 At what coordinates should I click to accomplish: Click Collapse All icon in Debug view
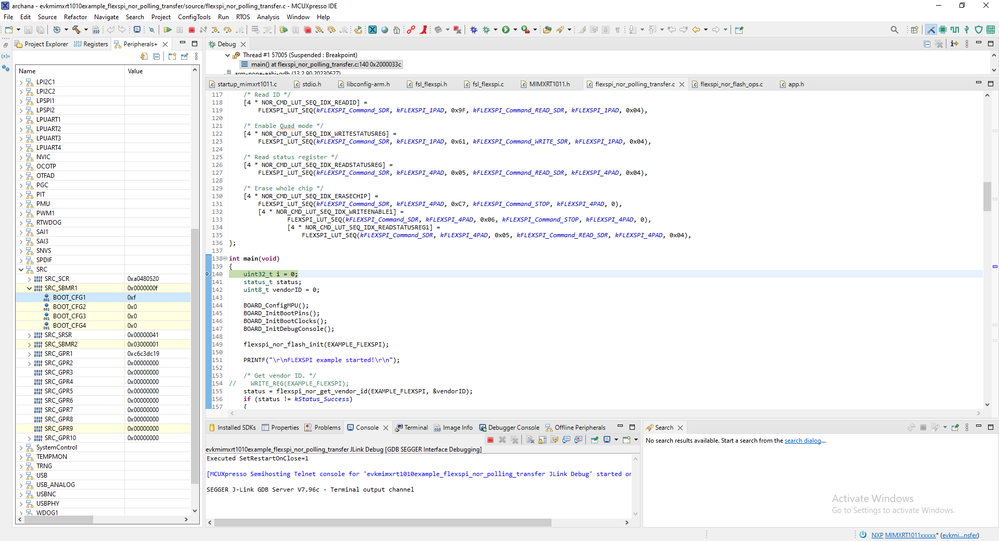(x=927, y=44)
